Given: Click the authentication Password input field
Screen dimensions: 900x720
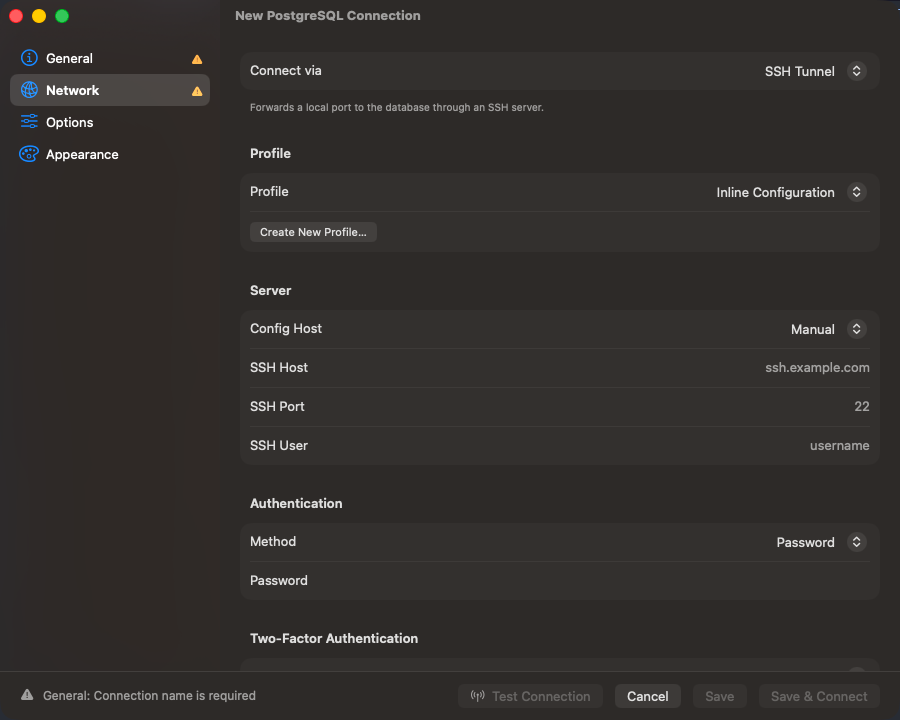Looking at the screenshot, I should point(560,580).
